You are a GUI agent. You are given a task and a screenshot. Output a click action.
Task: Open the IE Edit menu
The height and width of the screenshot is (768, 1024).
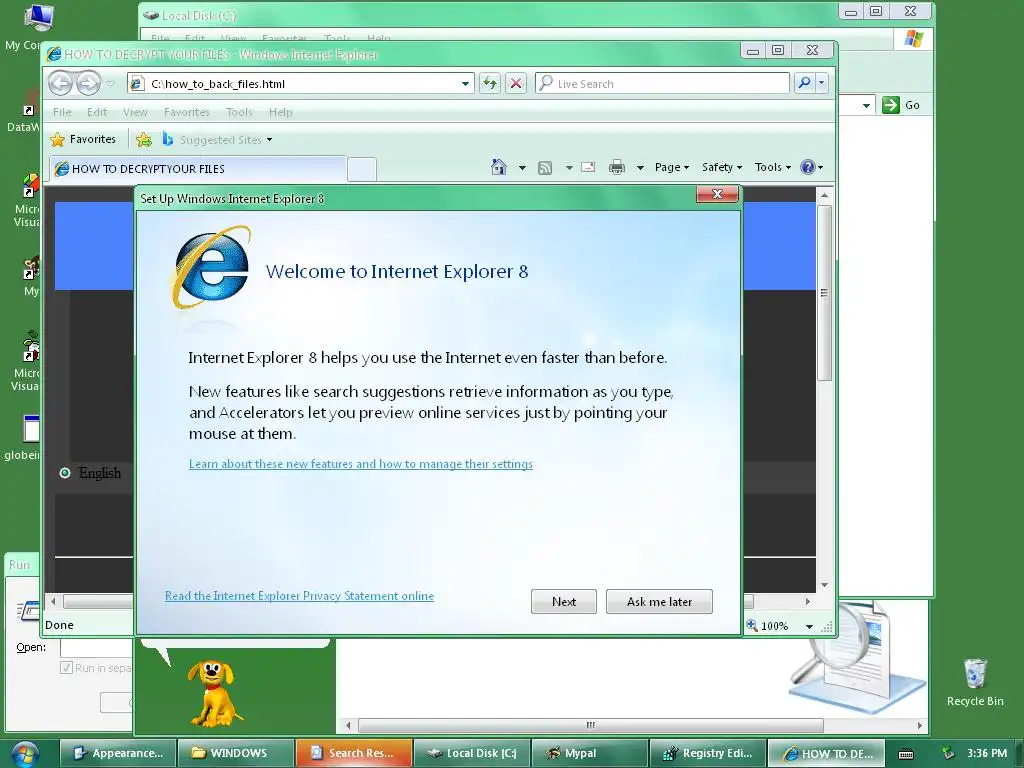(x=97, y=112)
